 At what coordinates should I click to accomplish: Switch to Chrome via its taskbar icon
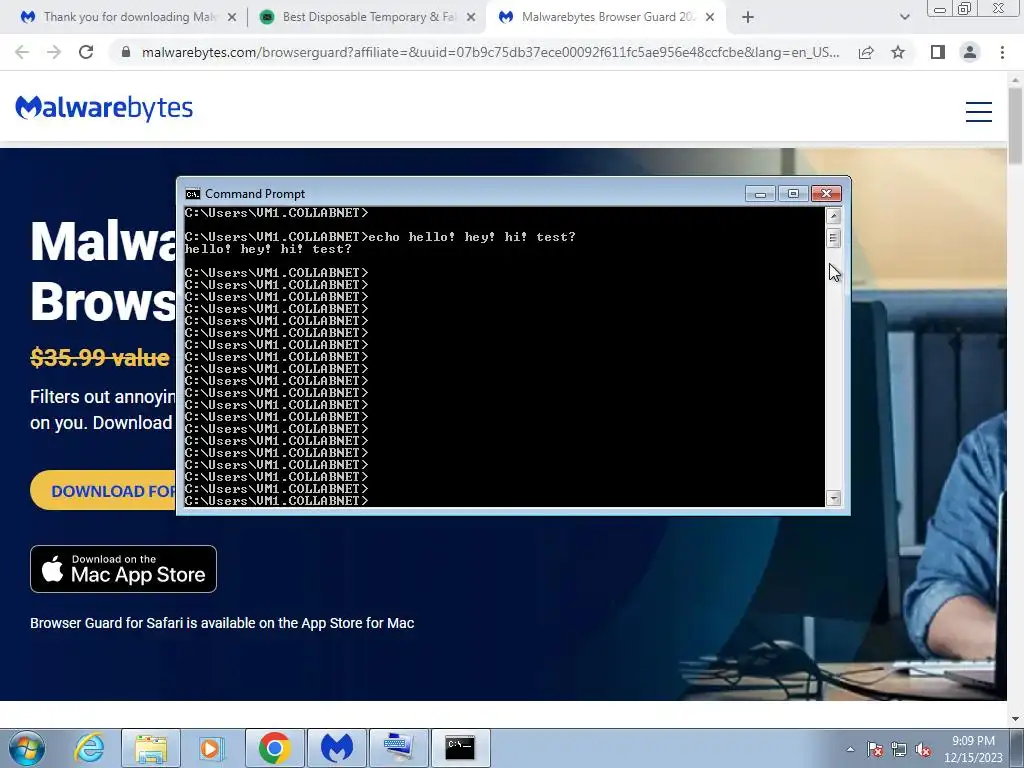[x=274, y=748]
